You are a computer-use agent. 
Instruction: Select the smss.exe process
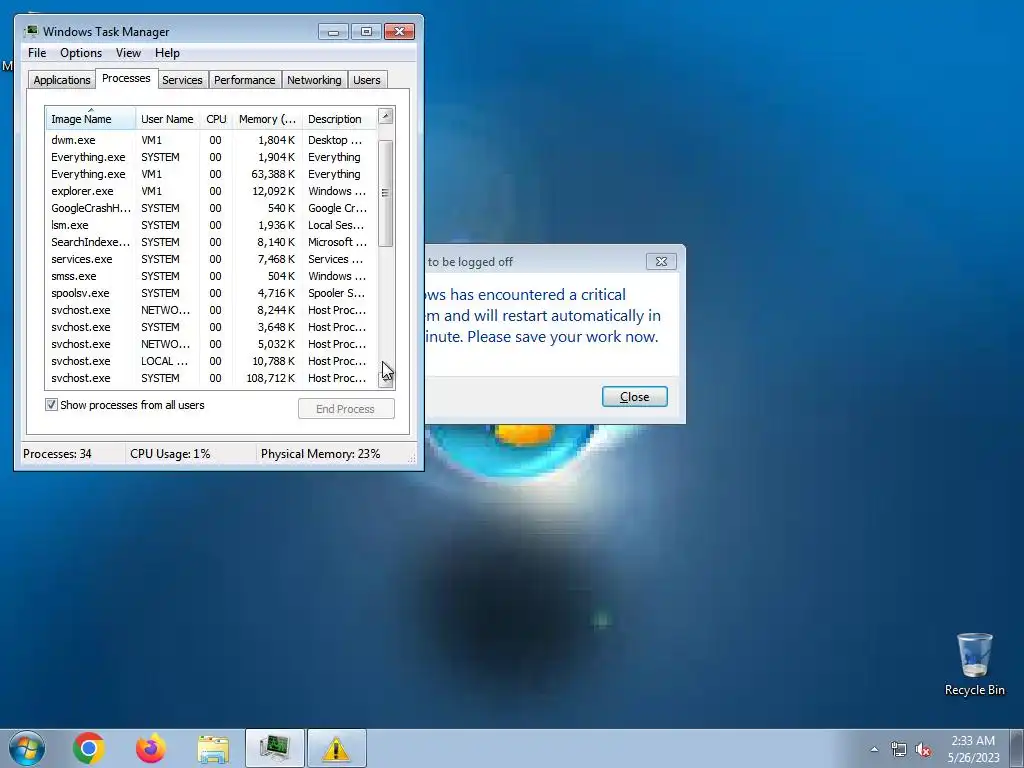[x=211, y=276]
